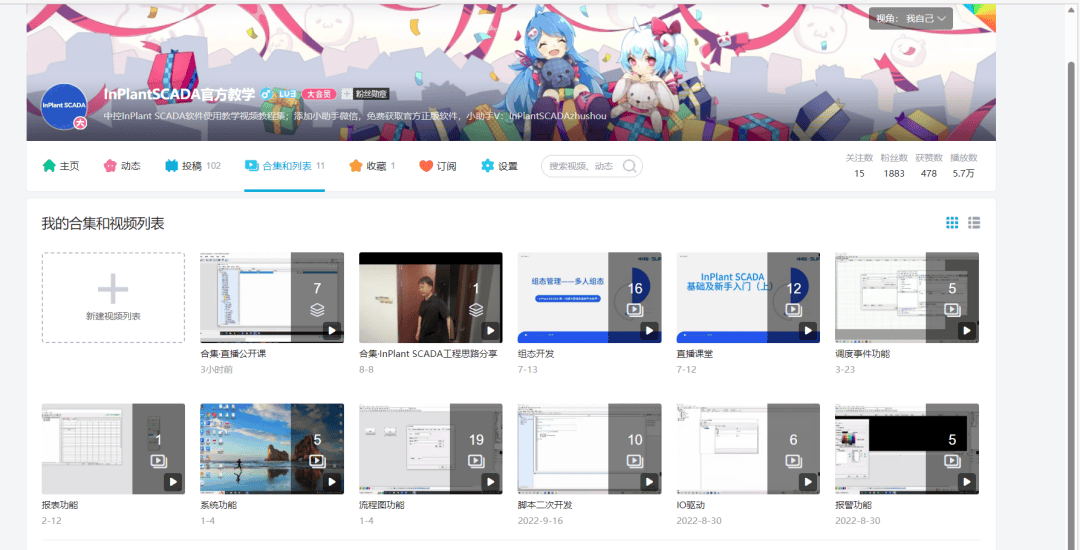Select the 合集和列表 tab

(284, 166)
